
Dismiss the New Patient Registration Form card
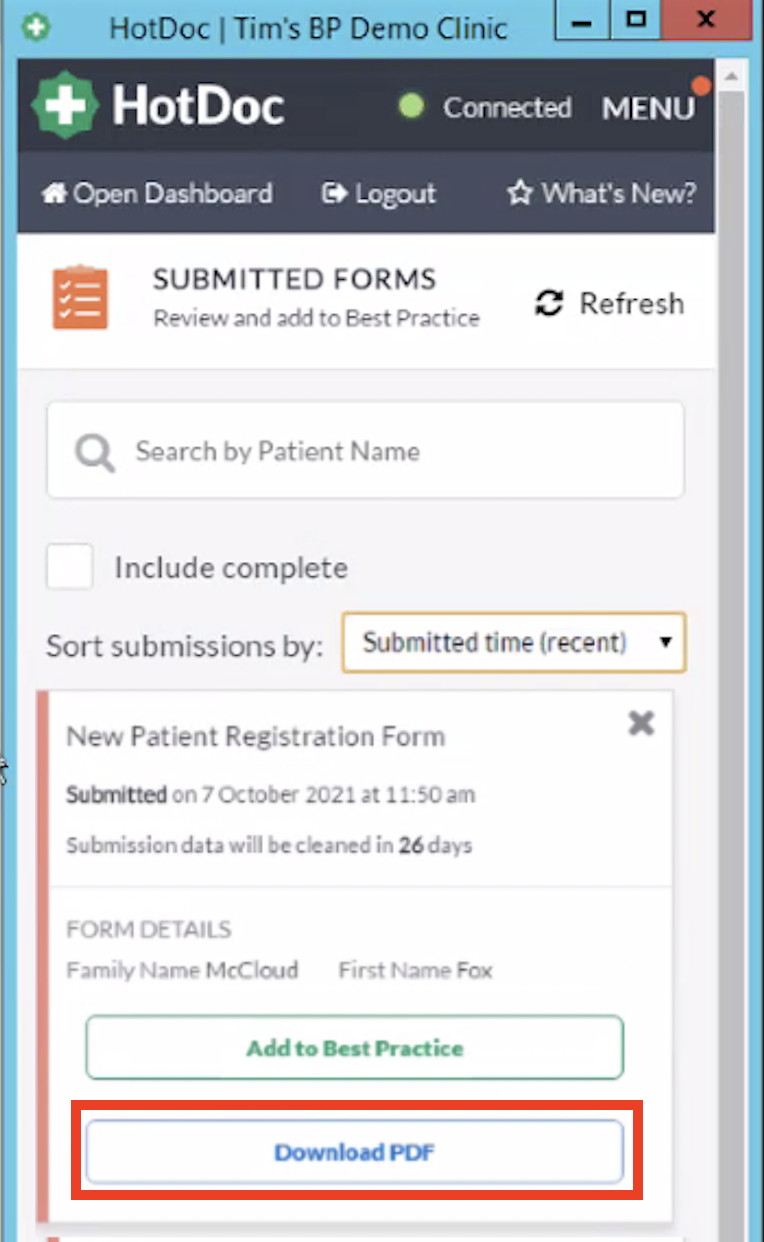click(640, 723)
